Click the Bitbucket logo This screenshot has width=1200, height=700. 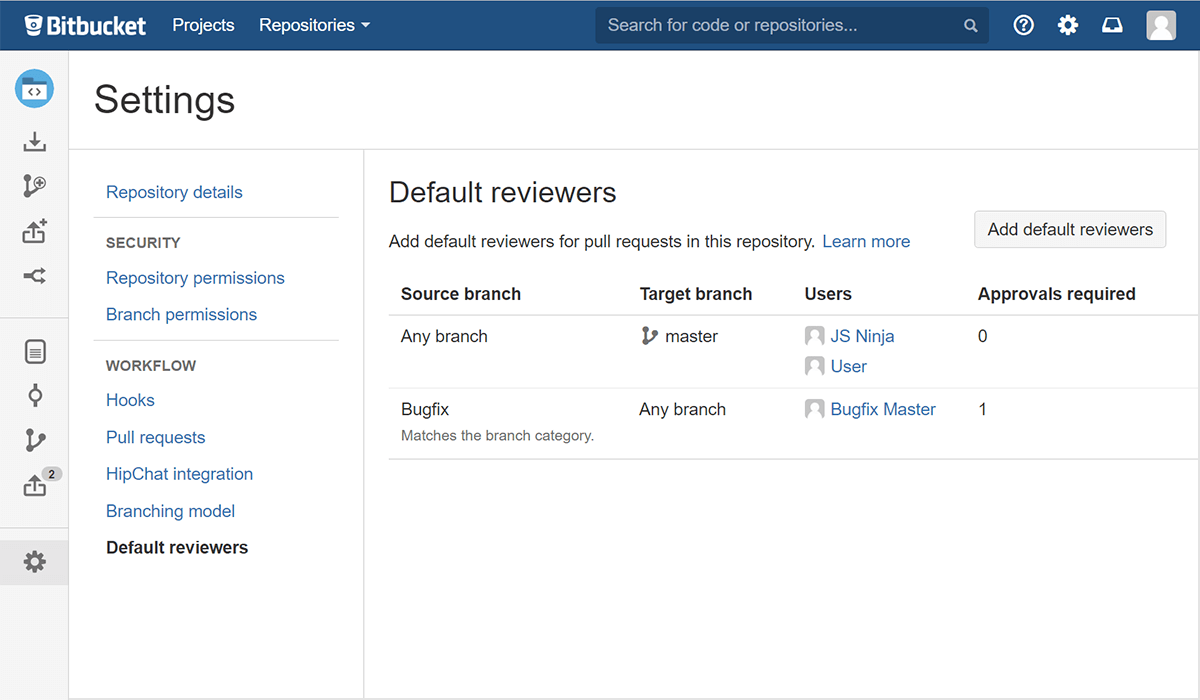click(85, 24)
